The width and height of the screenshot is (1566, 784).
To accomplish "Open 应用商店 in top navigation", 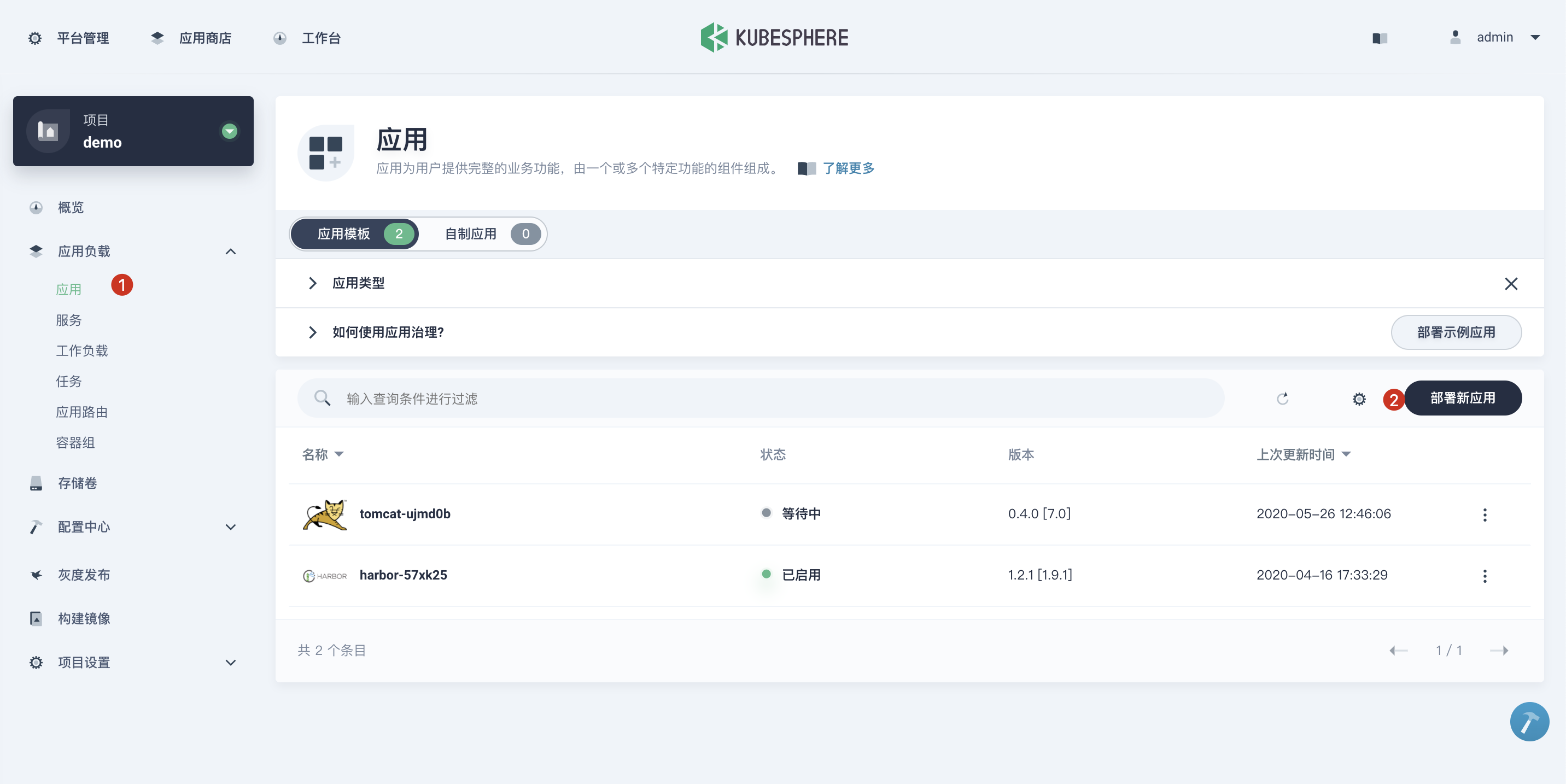I will (x=205, y=38).
